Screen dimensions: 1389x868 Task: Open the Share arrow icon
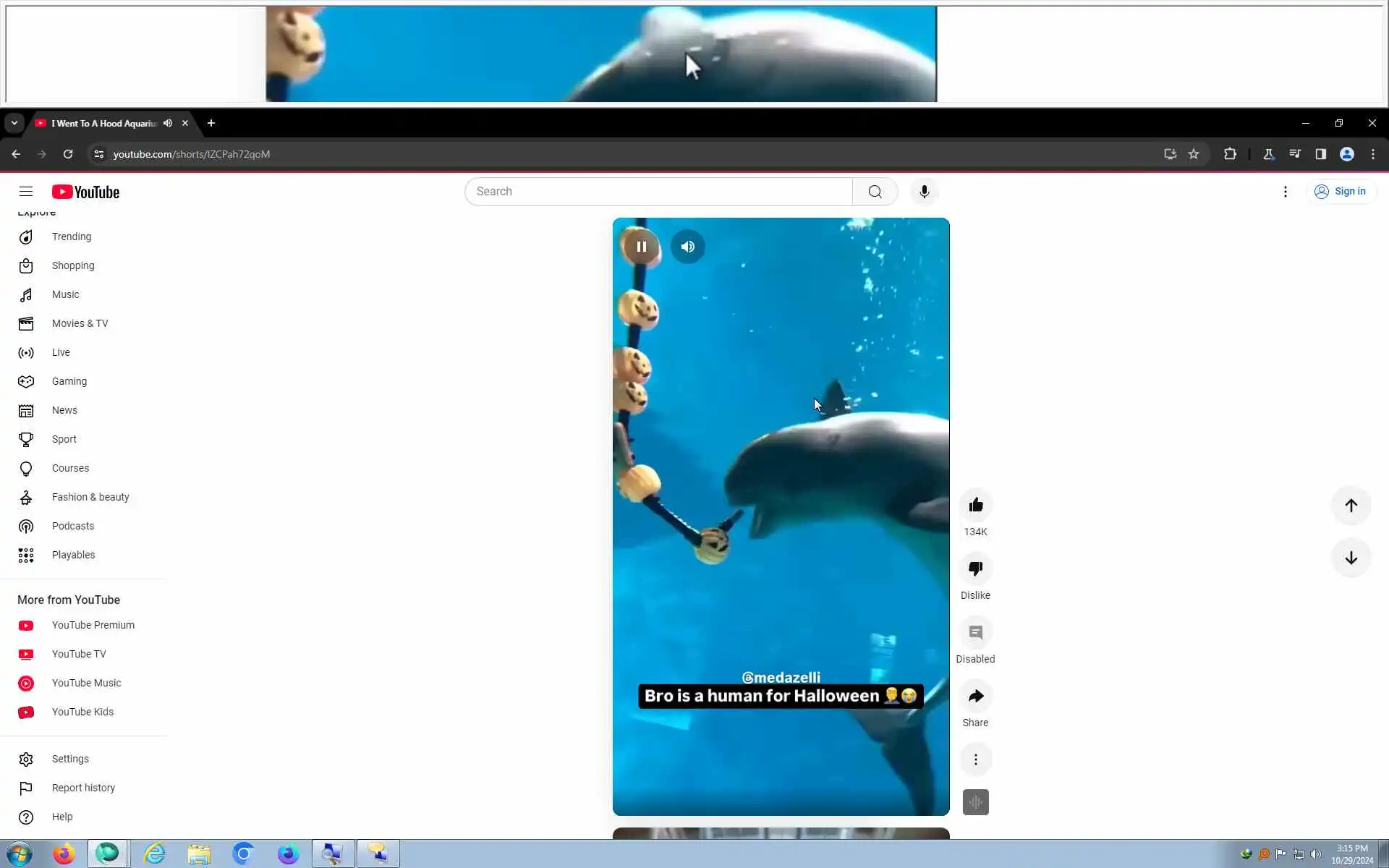pos(975,696)
